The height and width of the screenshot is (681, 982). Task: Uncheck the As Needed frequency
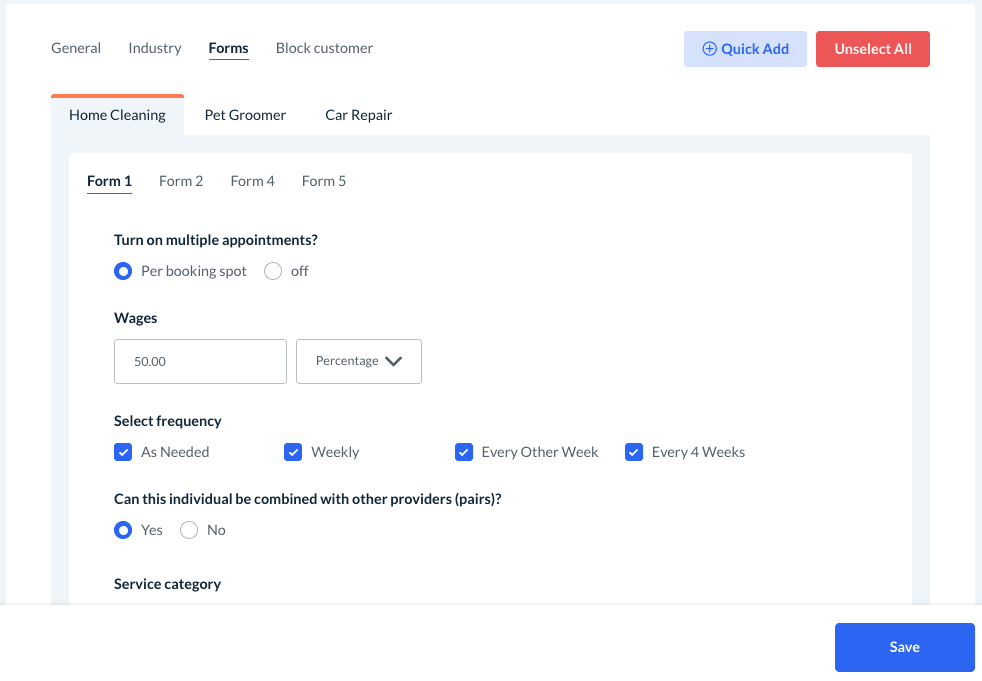123,452
